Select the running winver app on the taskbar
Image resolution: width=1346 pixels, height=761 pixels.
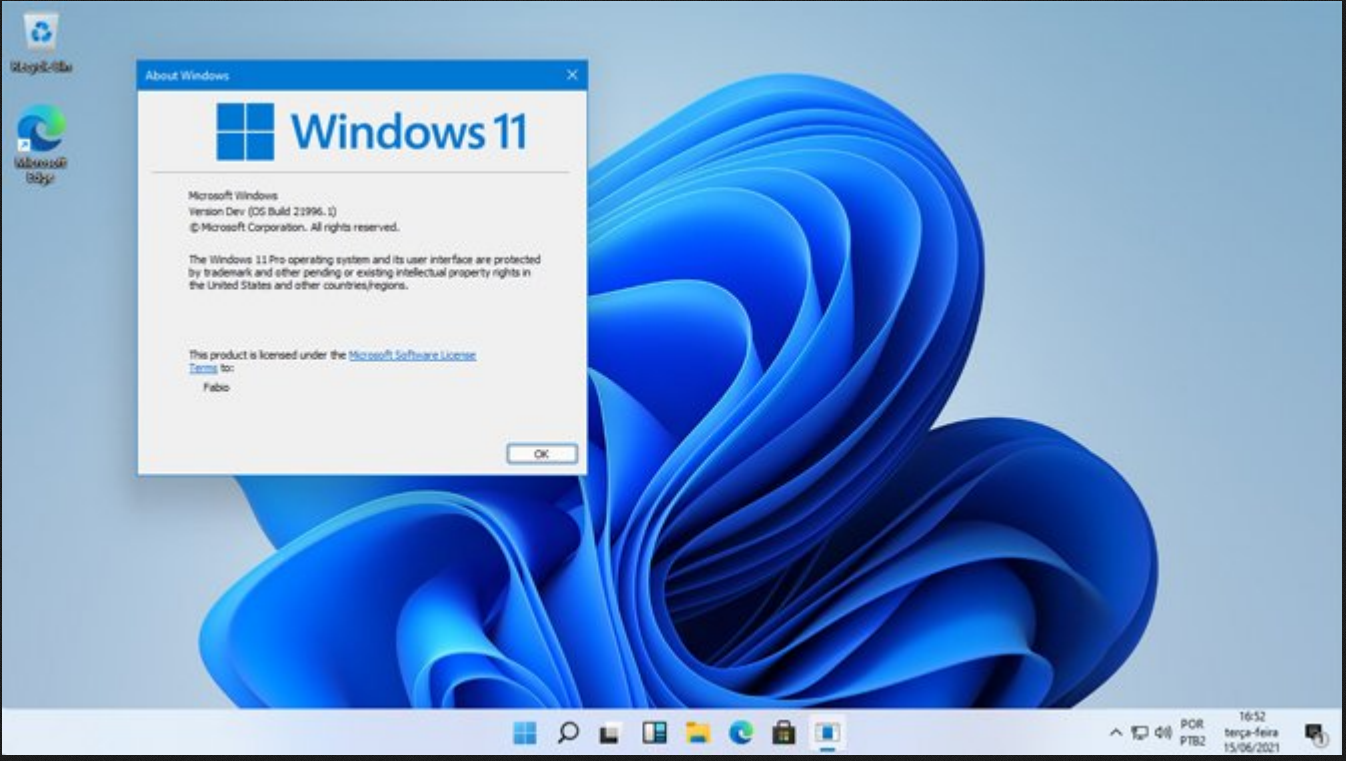[826, 734]
